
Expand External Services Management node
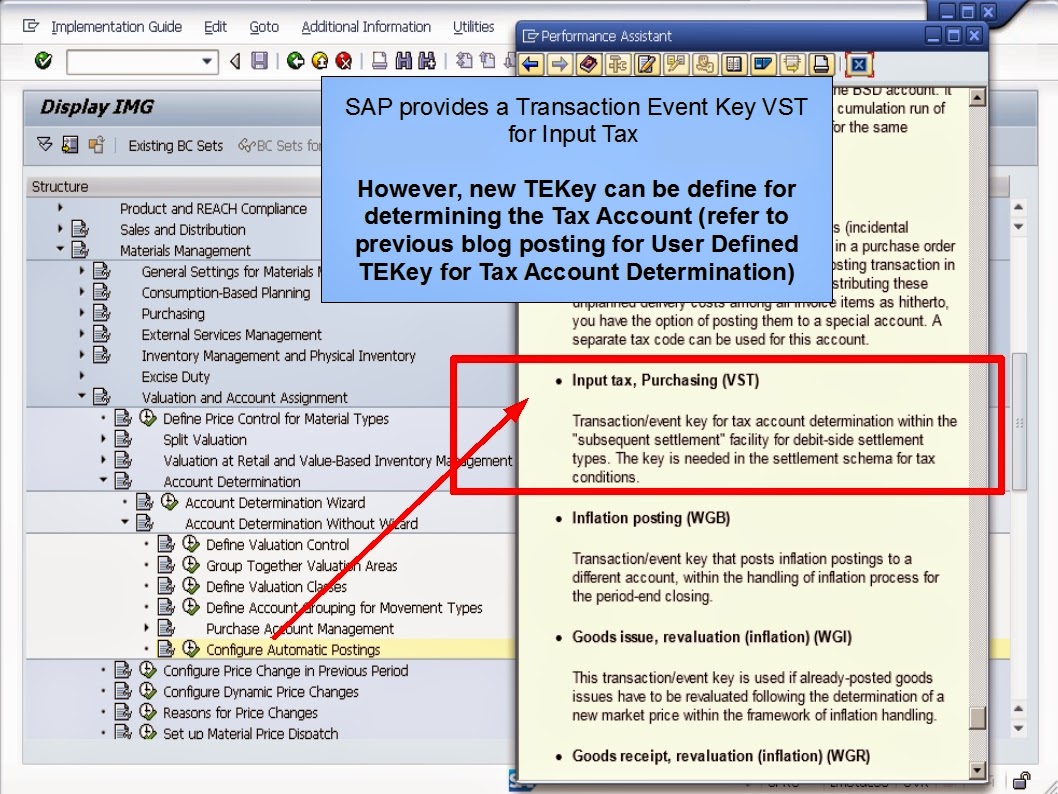click(x=82, y=334)
